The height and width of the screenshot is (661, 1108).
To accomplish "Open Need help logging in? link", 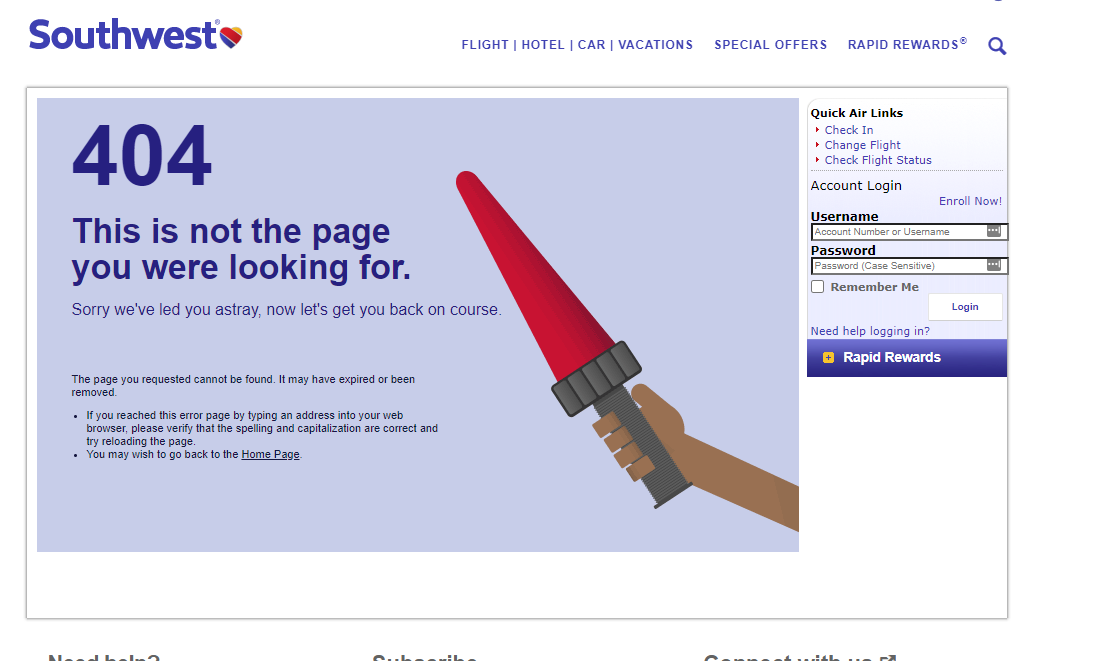I will coord(869,331).
